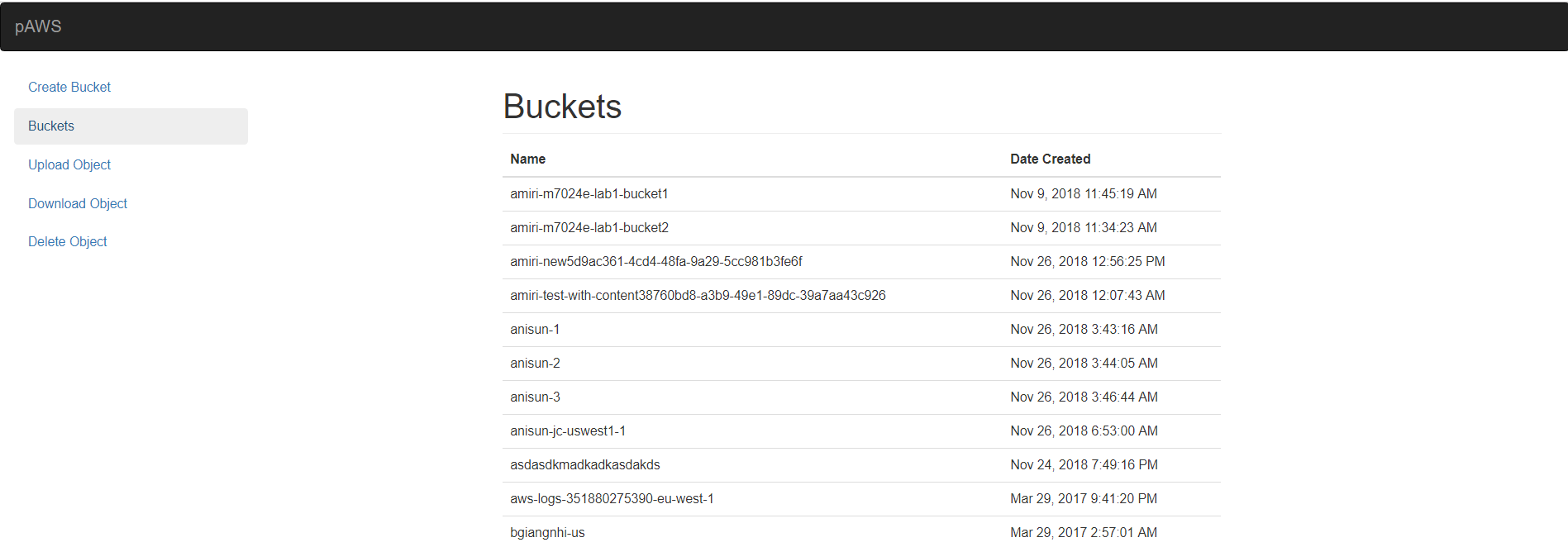Click the Buckets page heading
The width and height of the screenshot is (1568, 547).
562,107
